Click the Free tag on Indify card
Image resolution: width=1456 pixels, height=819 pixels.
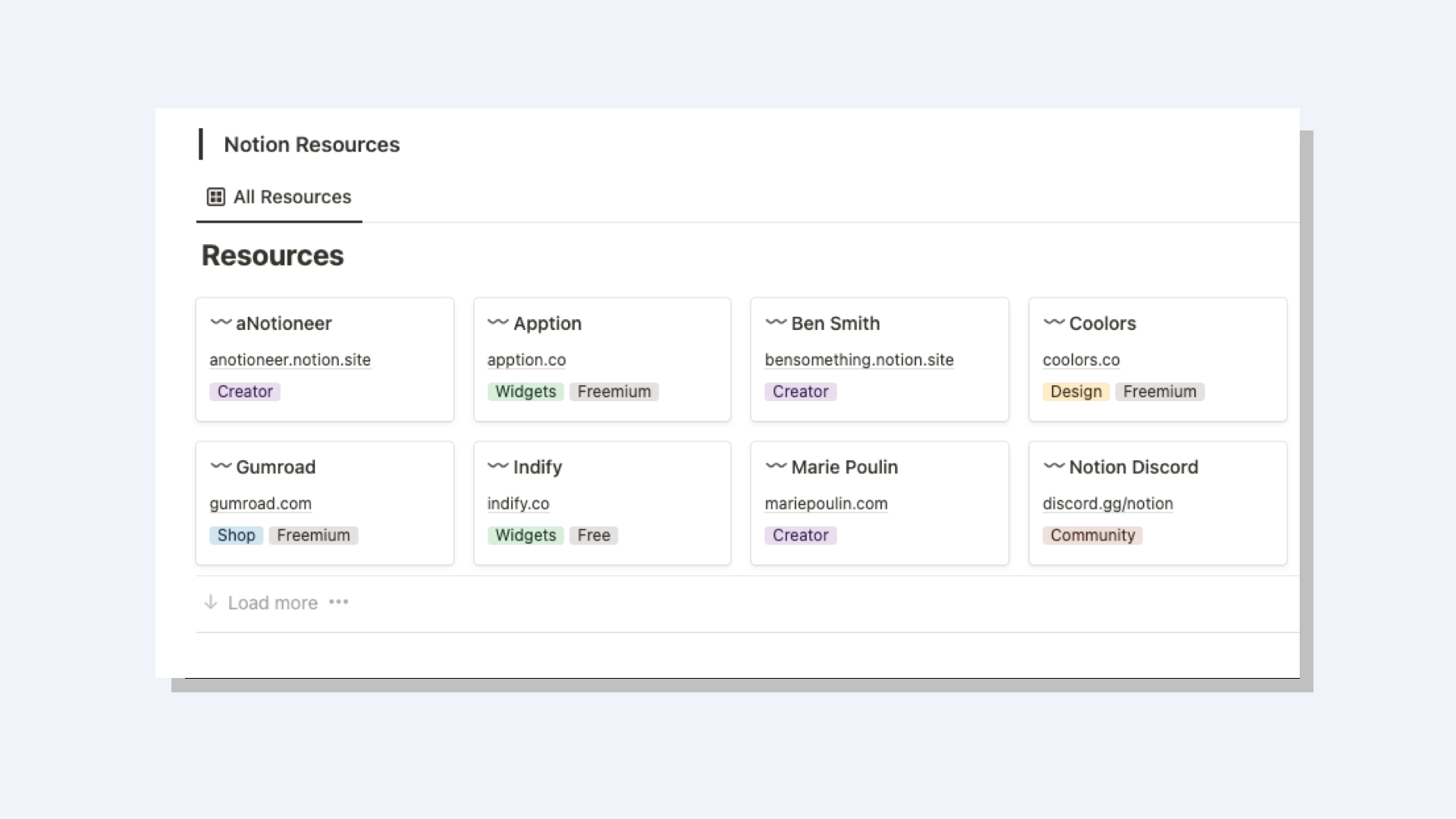[594, 535]
